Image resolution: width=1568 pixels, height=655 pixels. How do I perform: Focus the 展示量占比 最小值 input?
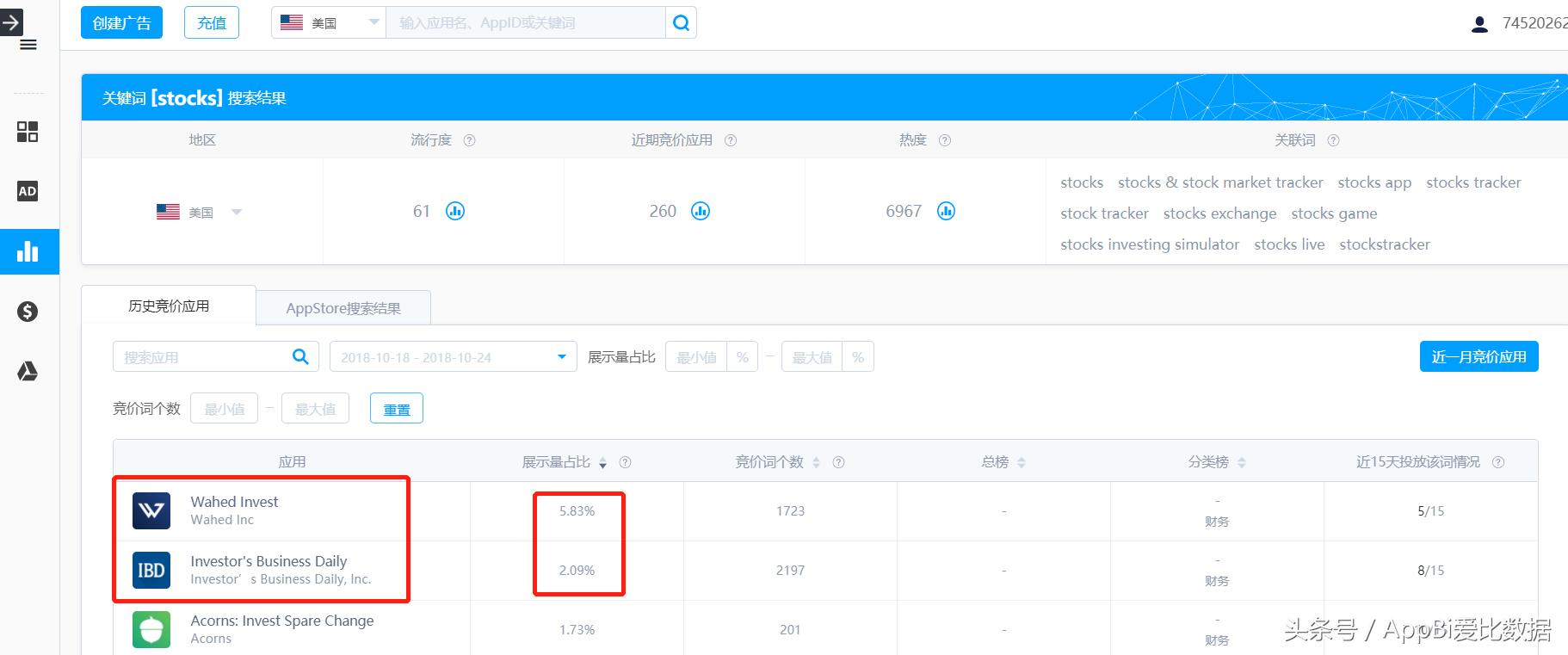click(696, 357)
